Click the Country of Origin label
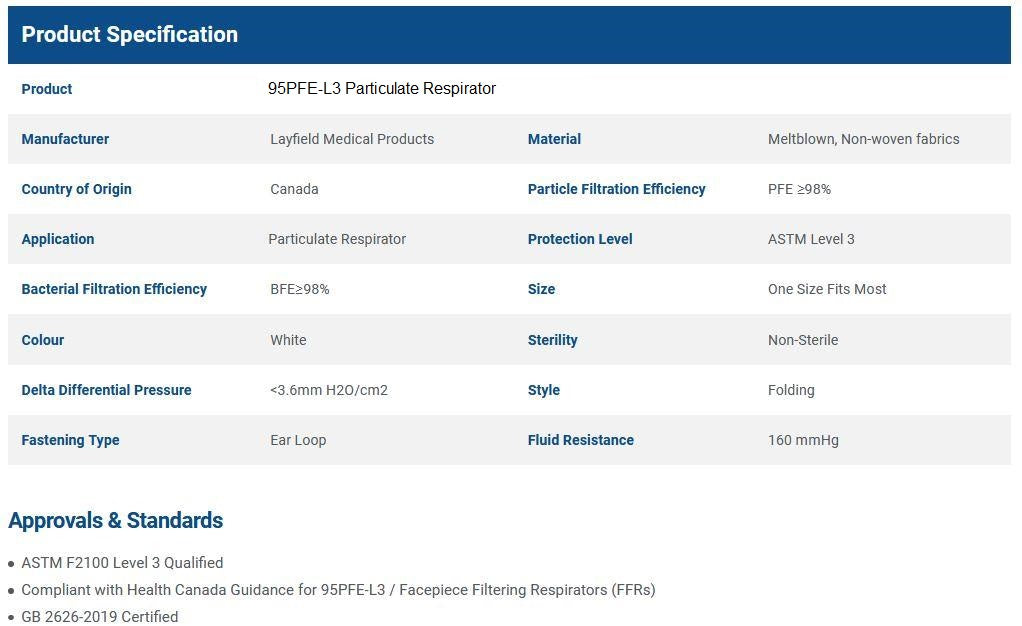1022x626 pixels. (x=76, y=189)
